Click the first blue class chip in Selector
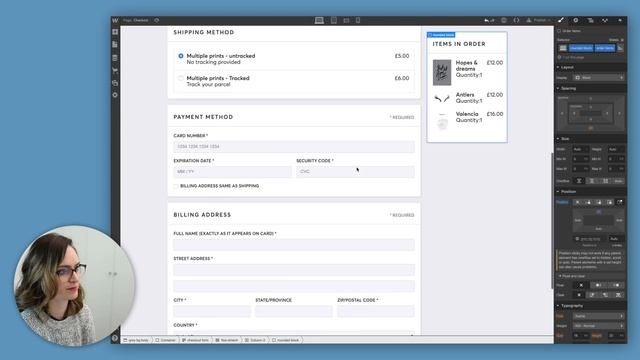The height and width of the screenshot is (360, 640). [x=581, y=48]
